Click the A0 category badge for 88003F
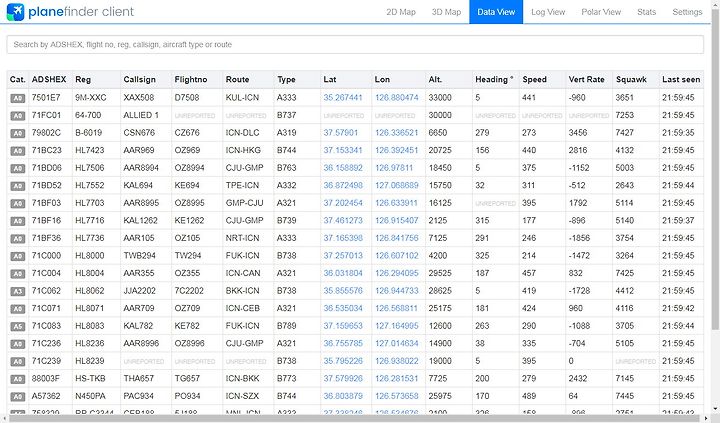This screenshot has width=720, height=423. 17,379
